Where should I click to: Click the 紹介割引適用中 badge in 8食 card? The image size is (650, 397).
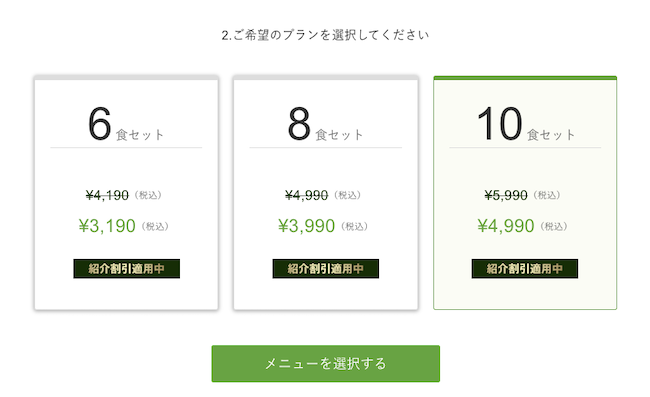[326, 269]
